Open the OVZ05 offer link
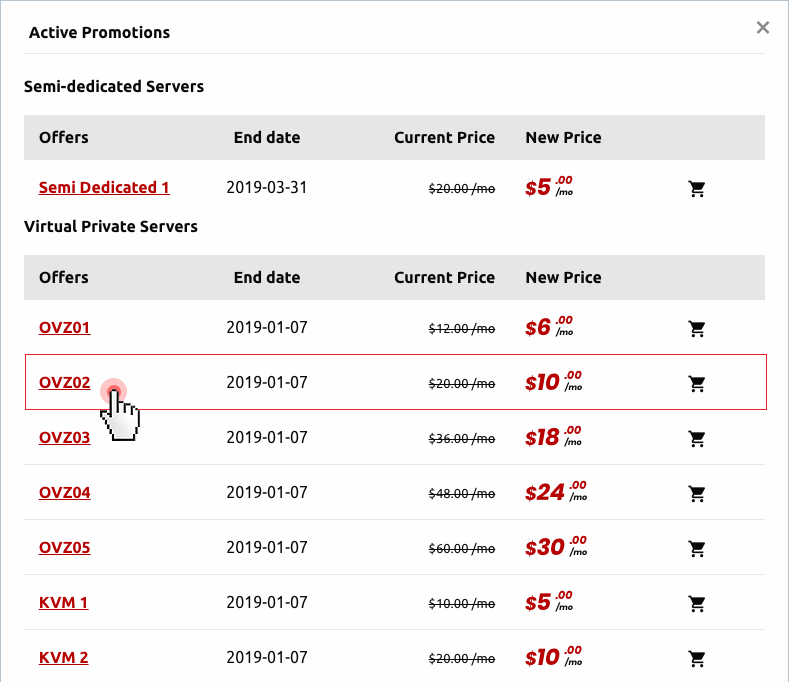Screen dimensions: 789x682 [64, 547]
